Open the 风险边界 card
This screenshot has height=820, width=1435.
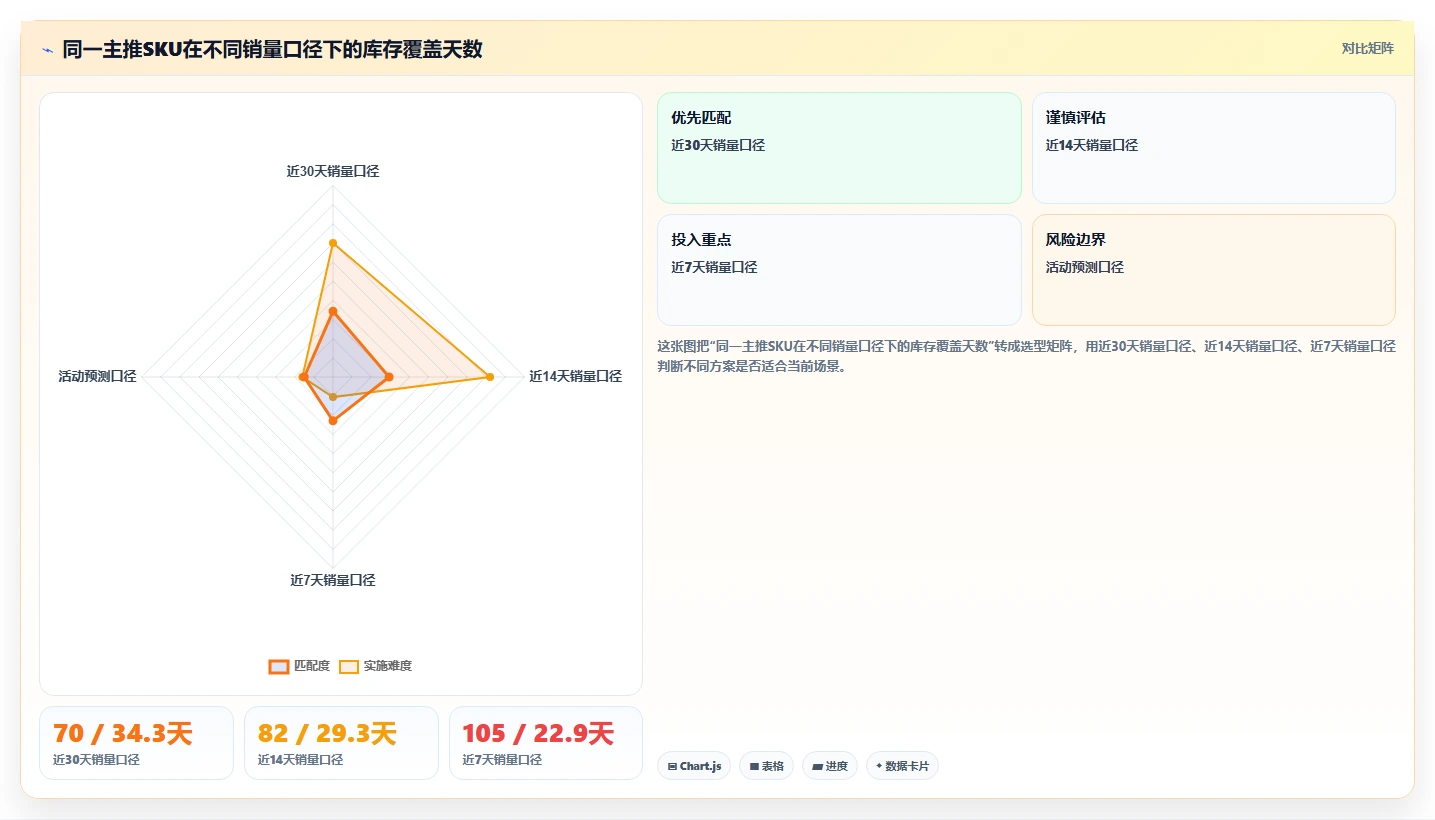click(1213, 270)
